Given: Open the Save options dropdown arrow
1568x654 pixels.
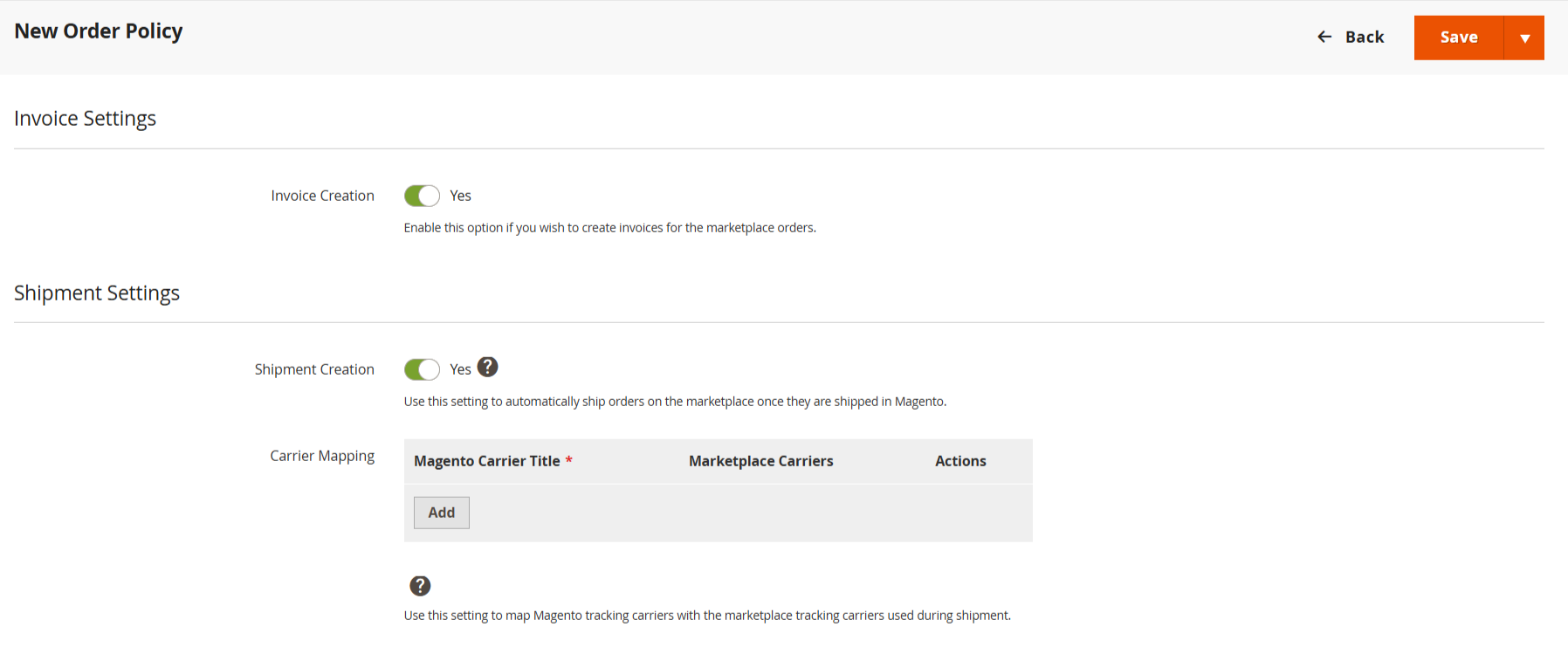Looking at the screenshot, I should (1524, 38).
